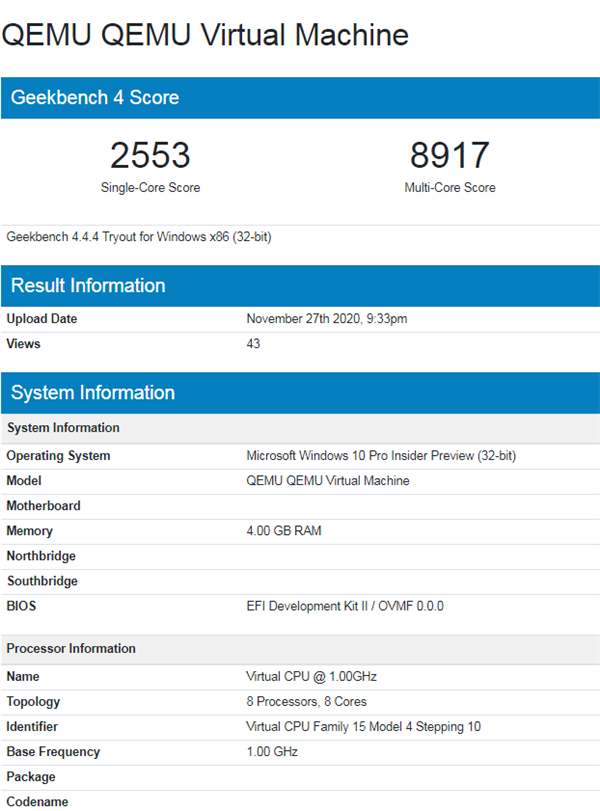Click the Single-Core Score label

[x=150, y=188]
